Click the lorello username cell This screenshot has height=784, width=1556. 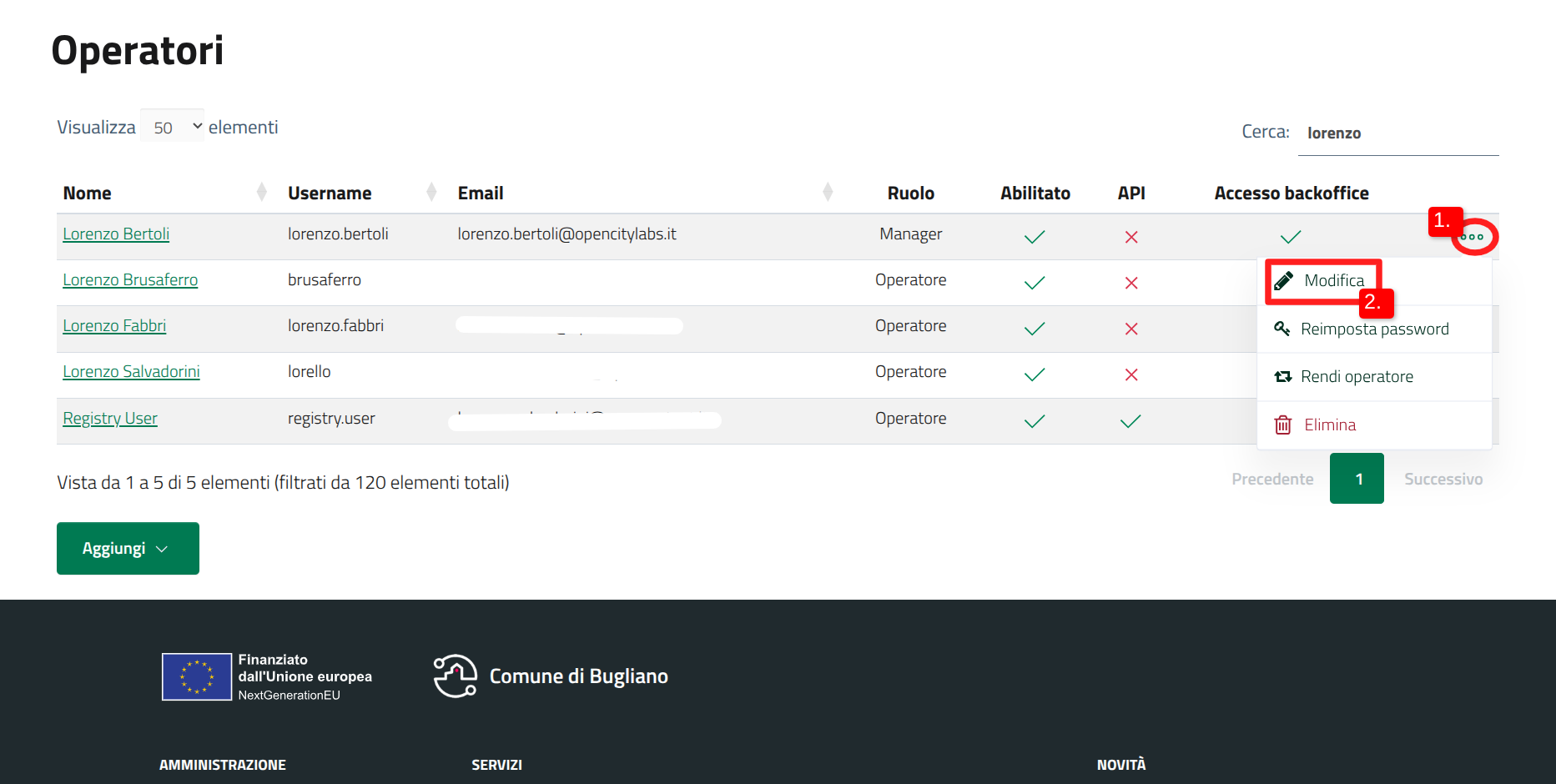[x=309, y=371]
